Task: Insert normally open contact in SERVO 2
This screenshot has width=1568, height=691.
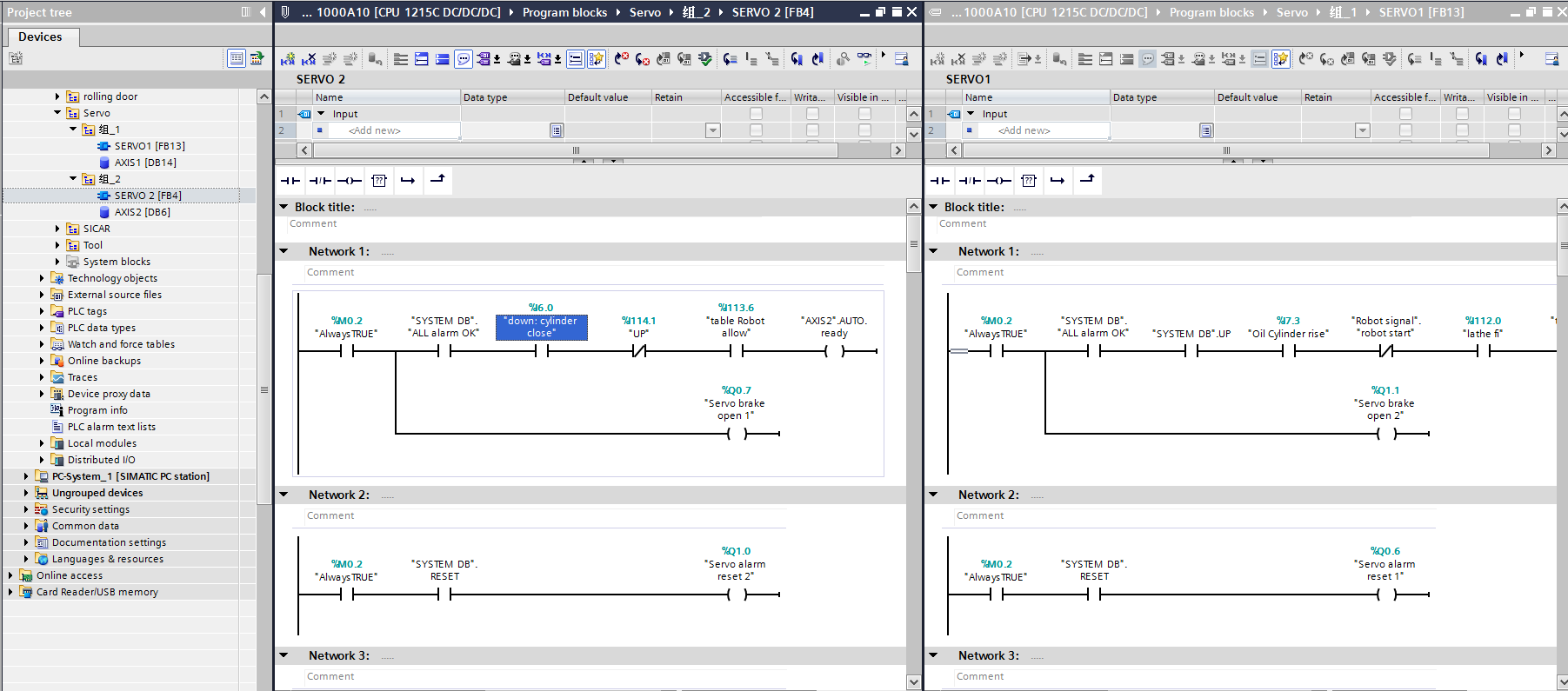Action: [290, 181]
